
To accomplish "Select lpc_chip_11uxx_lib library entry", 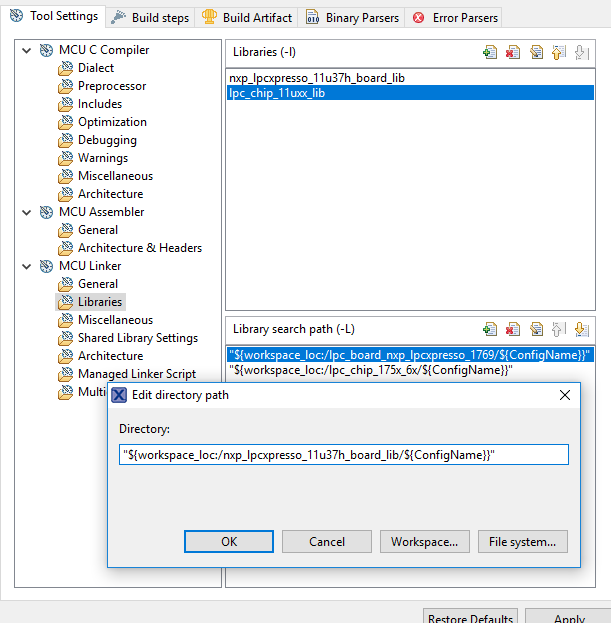I will (x=410, y=93).
